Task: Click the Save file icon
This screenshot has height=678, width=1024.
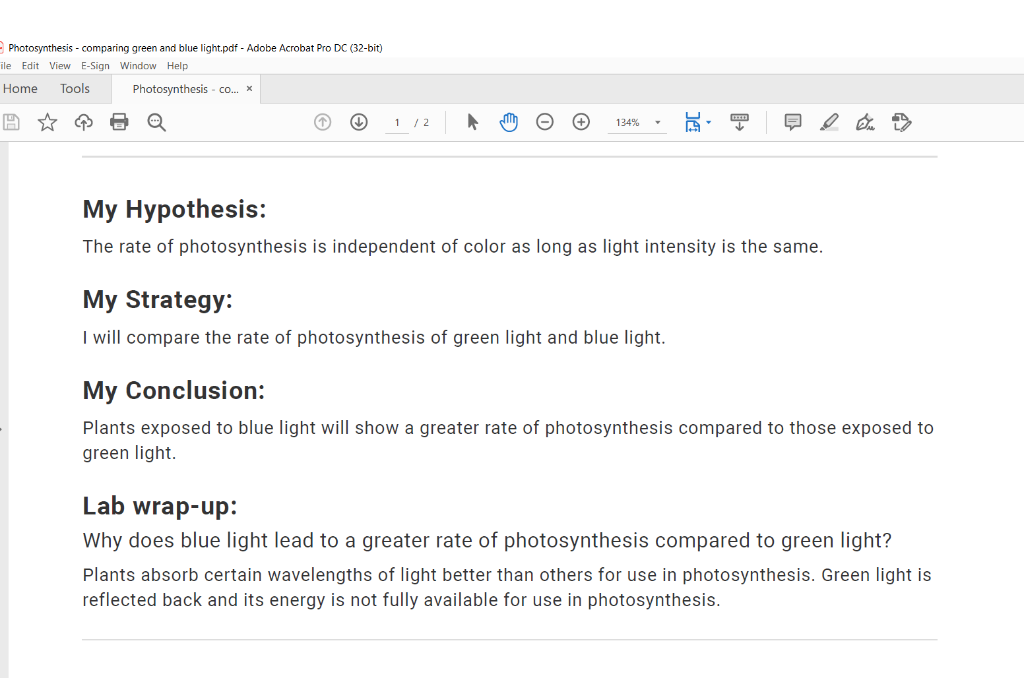Action: [11, 122]
